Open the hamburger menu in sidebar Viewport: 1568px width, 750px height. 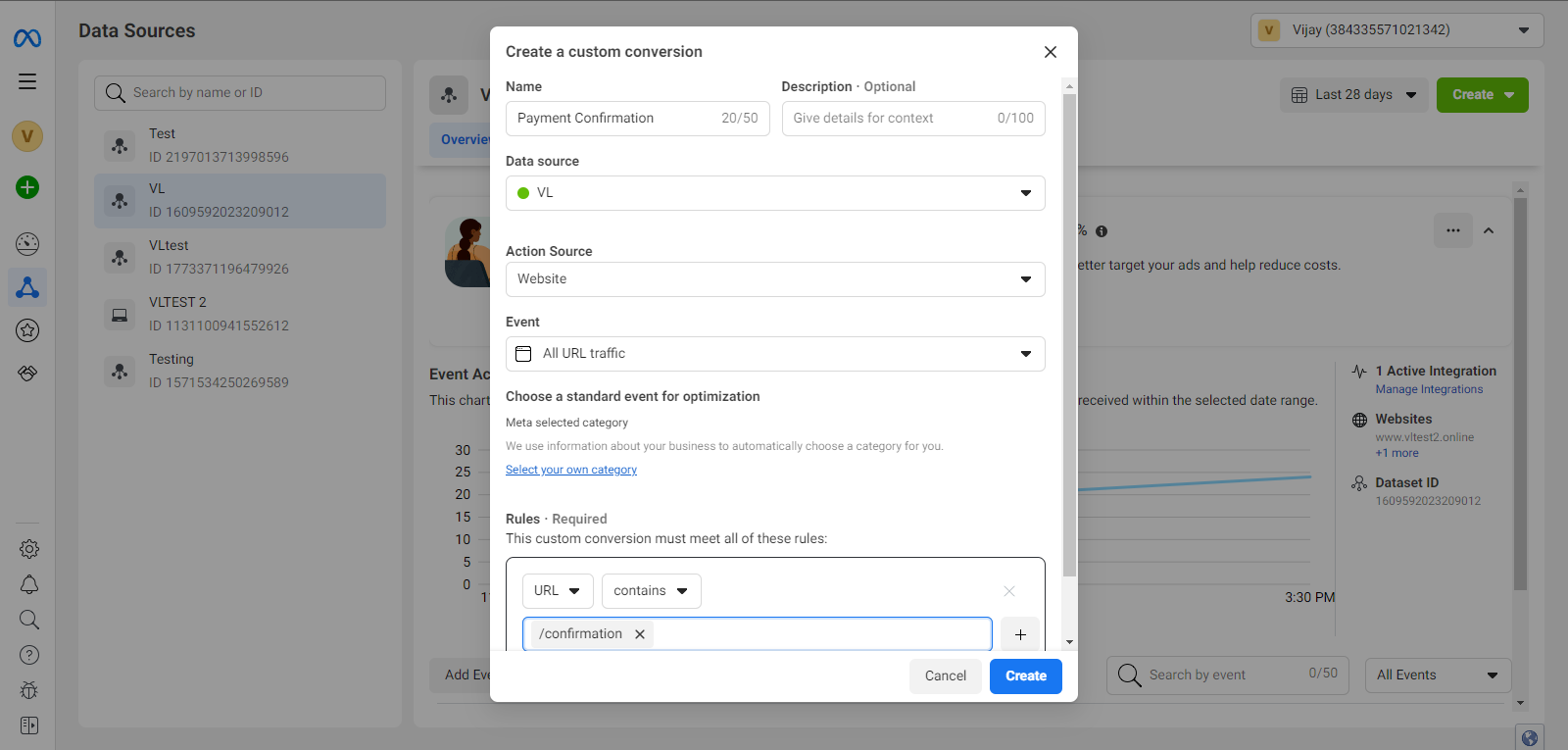[27, 81]
